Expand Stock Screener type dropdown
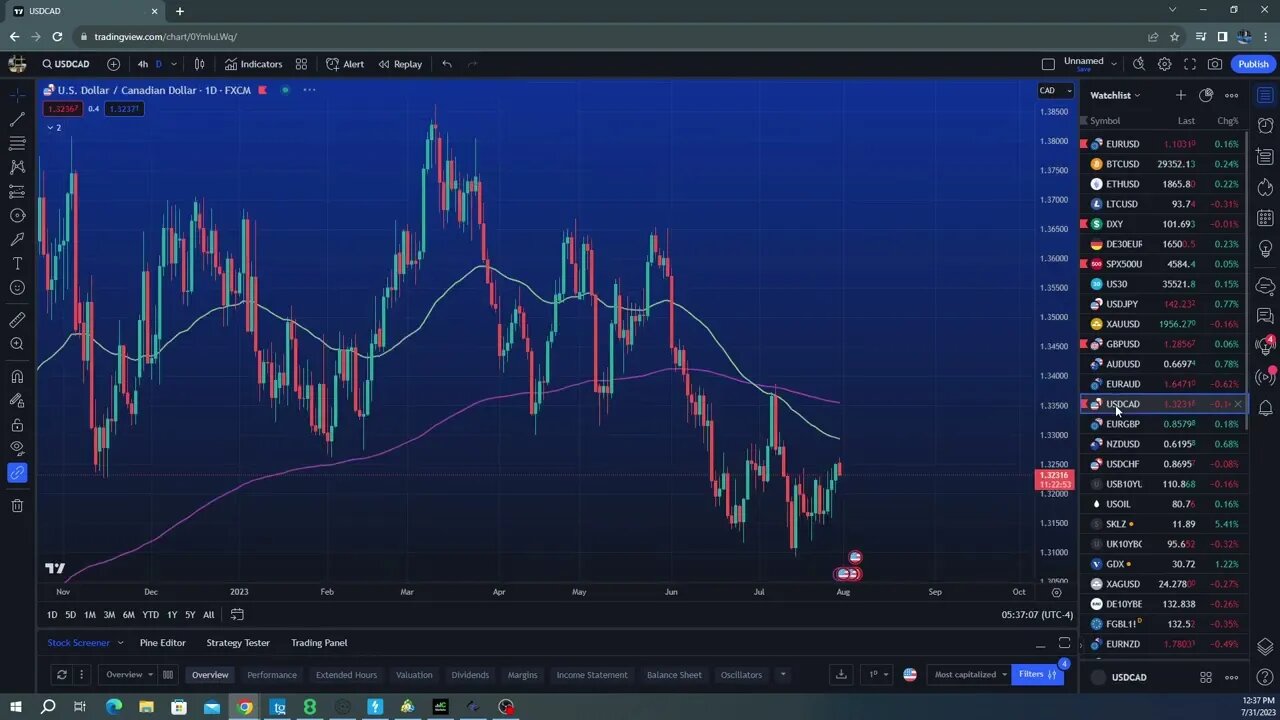Viewport: 1280px width, 720px height. coord(120,643)
